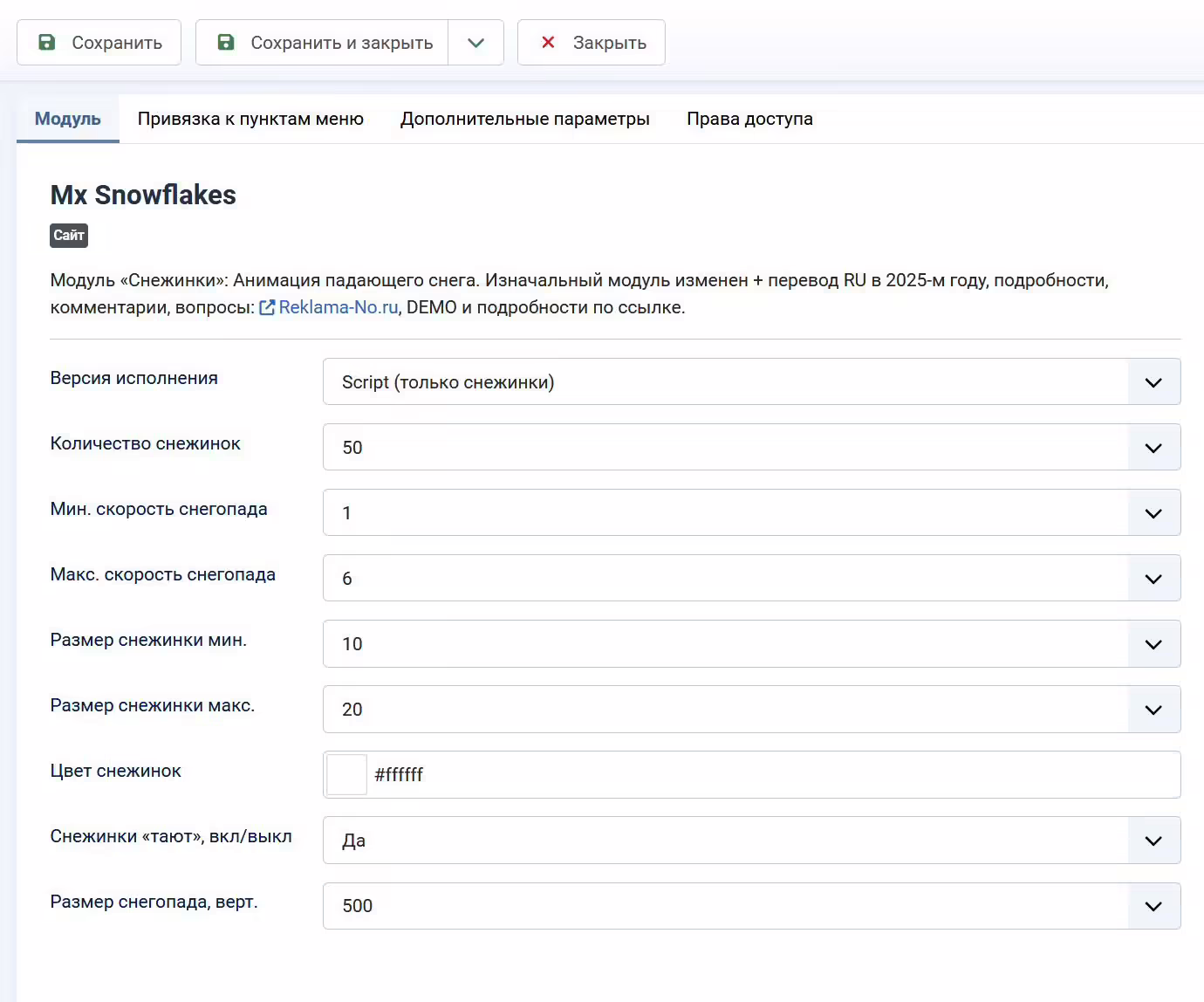The image size is (1204, 1002).
Task: Open the Reklama-No.ru link
Action: [x=339, y=307]
